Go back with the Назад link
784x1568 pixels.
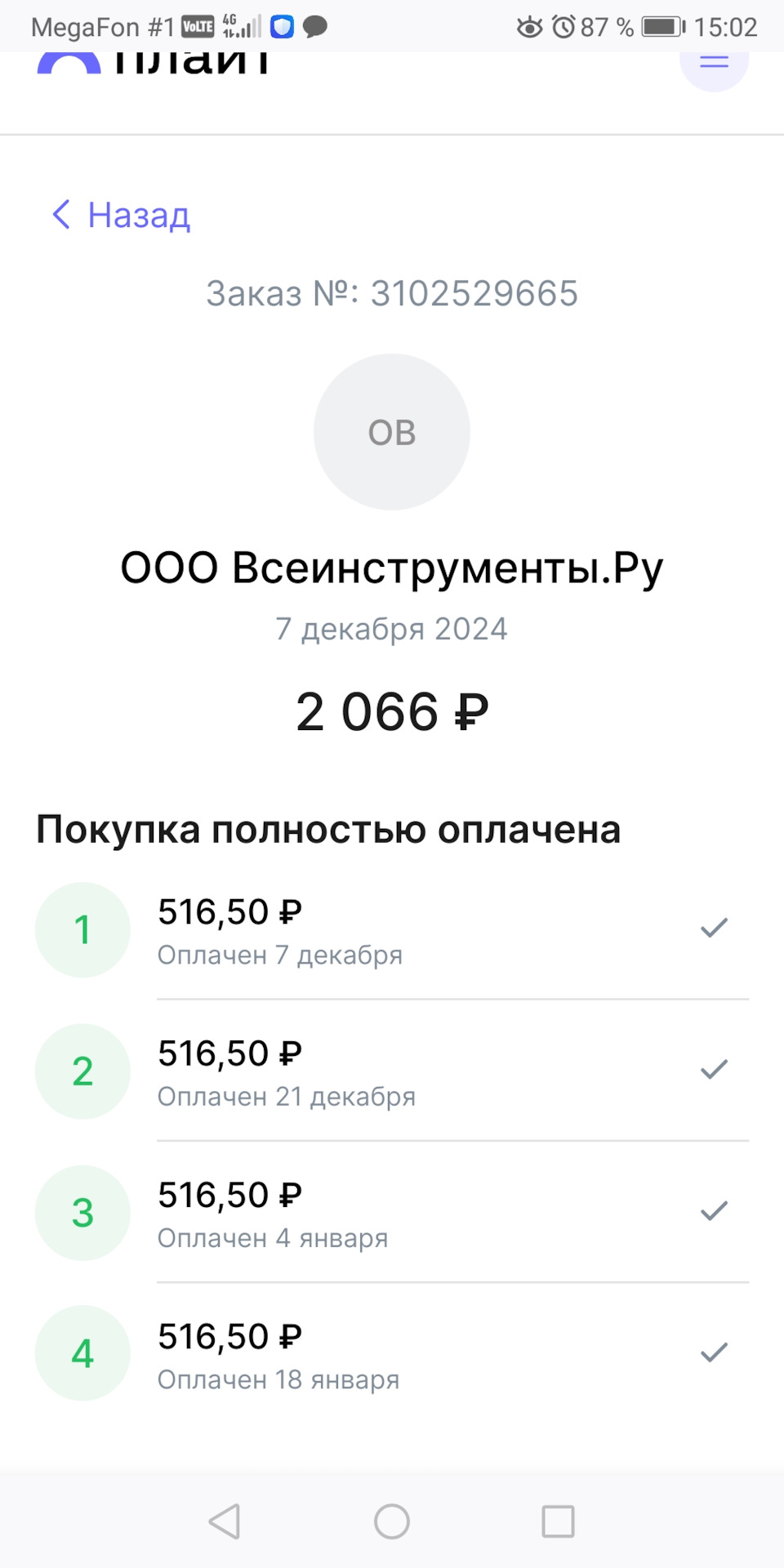tap(121, 215)
